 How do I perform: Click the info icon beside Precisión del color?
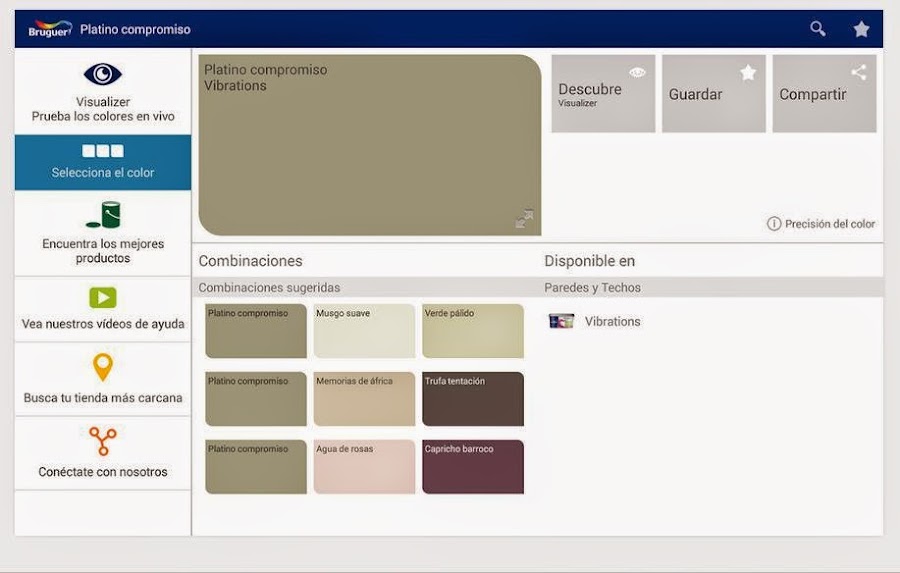click(x=774, y=223)
